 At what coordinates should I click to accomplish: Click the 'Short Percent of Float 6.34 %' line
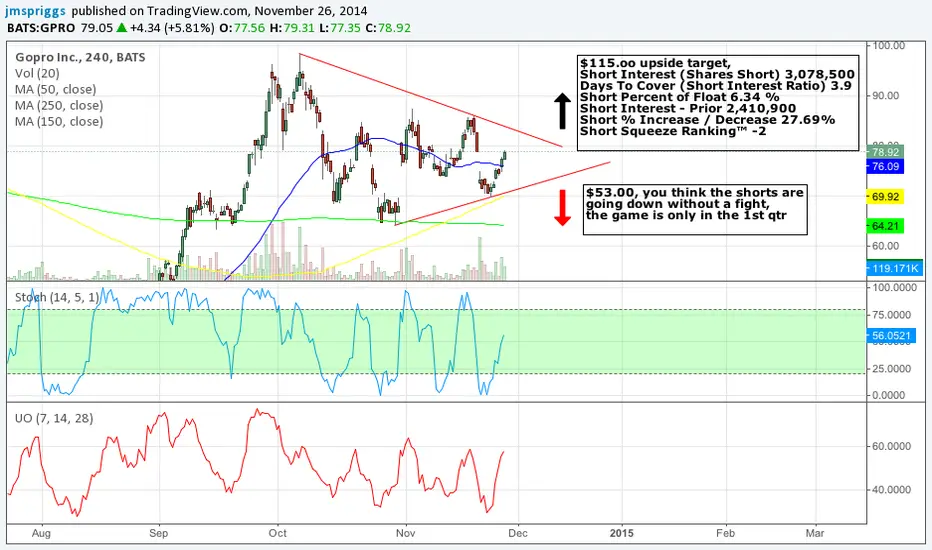click(x=679, y=97)
